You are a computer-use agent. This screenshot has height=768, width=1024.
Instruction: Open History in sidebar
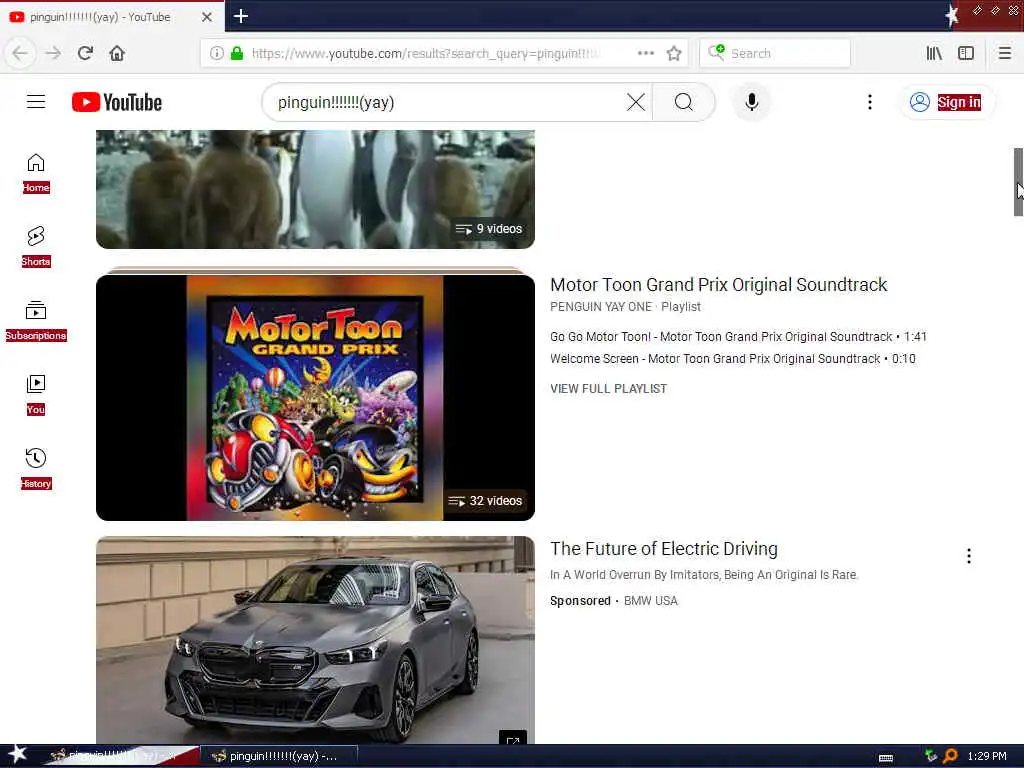coord(36,468)
